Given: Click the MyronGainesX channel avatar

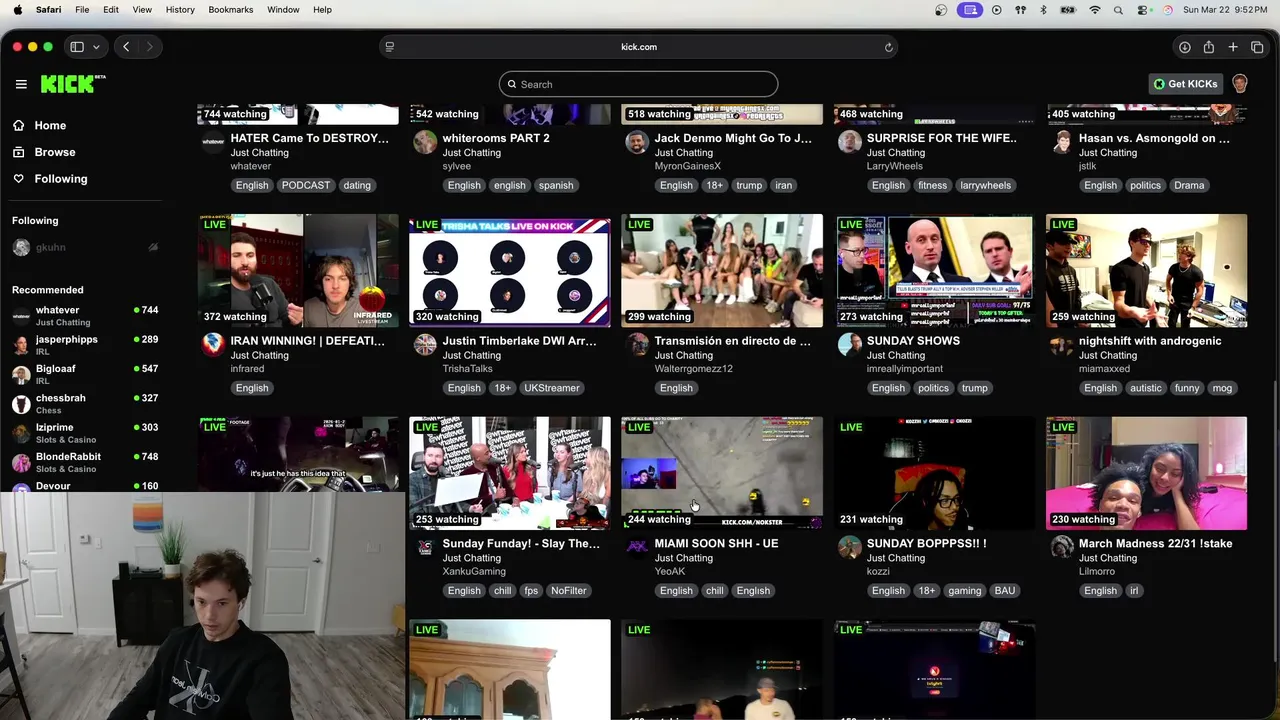Looking at the screenshot, I should click(x=637, y=142).
